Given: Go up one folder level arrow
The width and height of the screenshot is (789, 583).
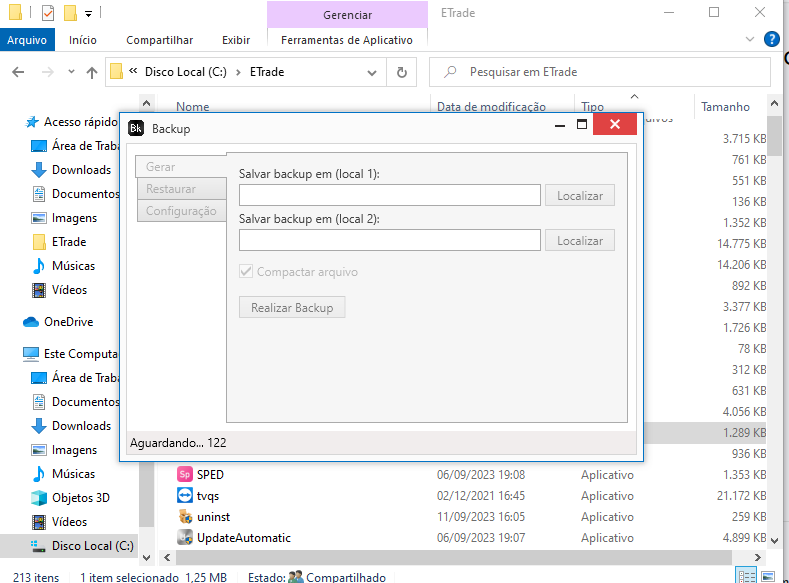Looking at the screenshot, I should tap(92, 72).
